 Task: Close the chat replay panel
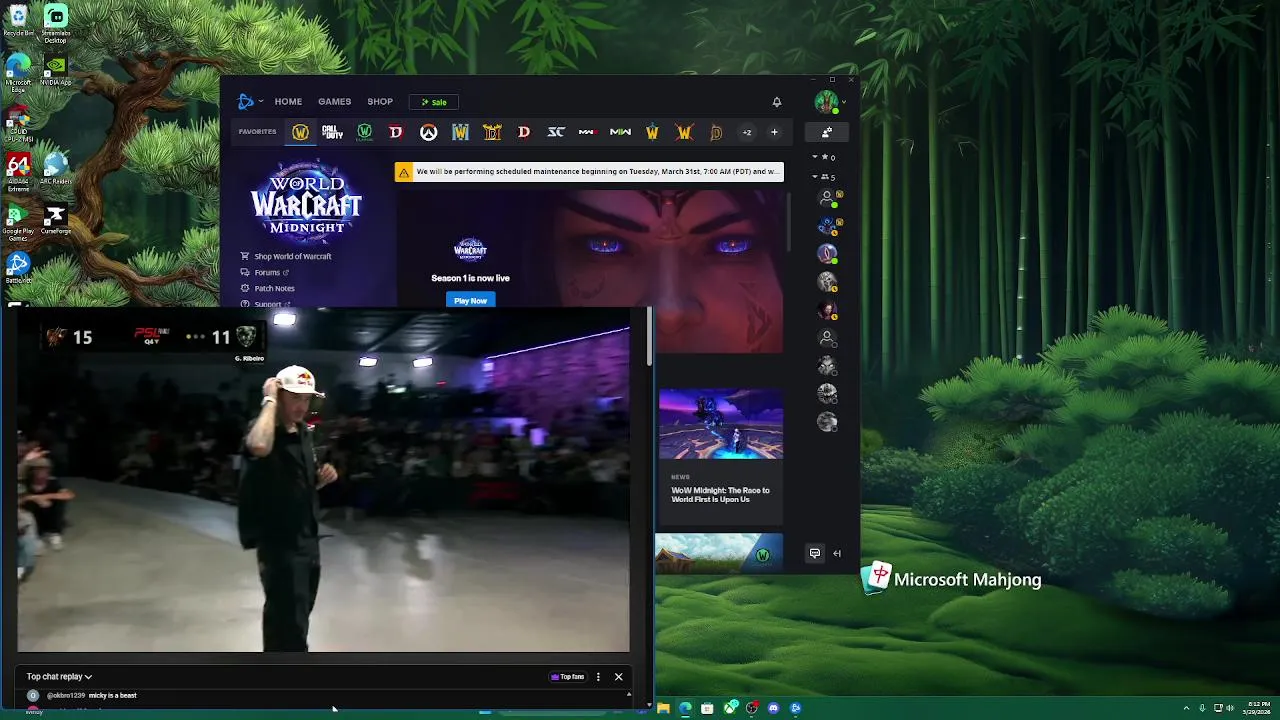point(618,677)
